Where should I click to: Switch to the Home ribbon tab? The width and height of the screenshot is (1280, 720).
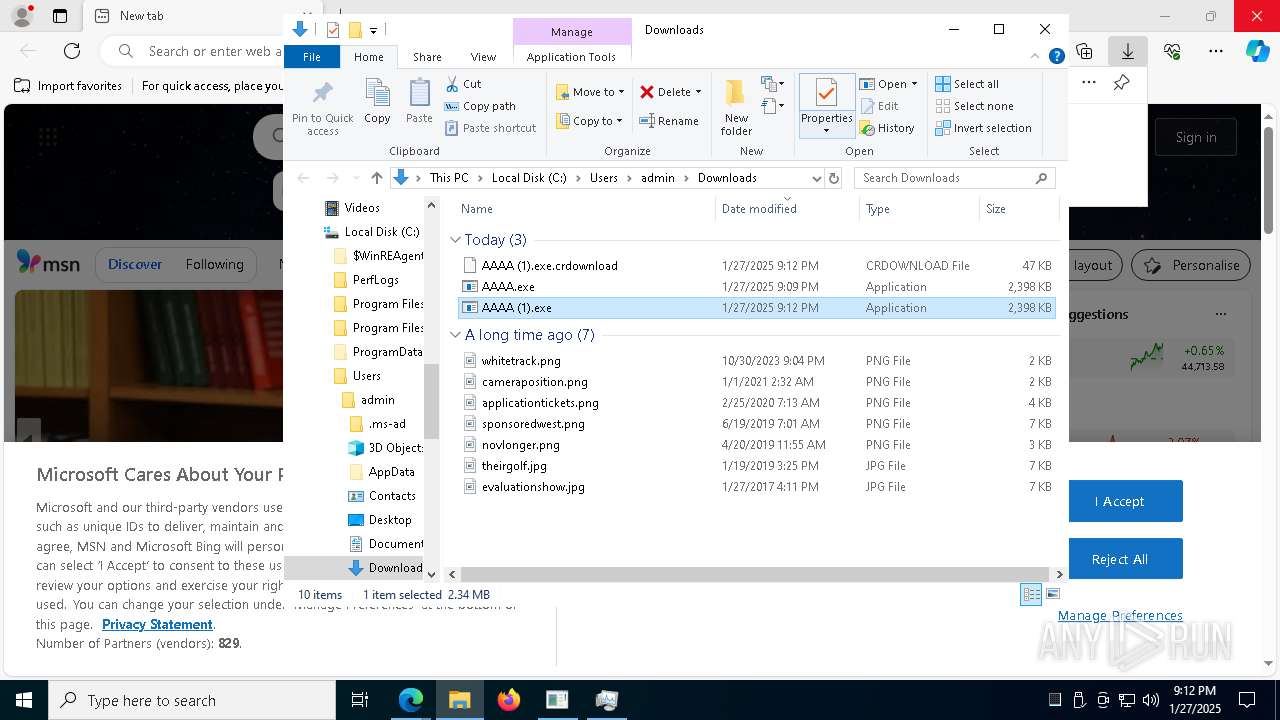click(x=368, y=57)
